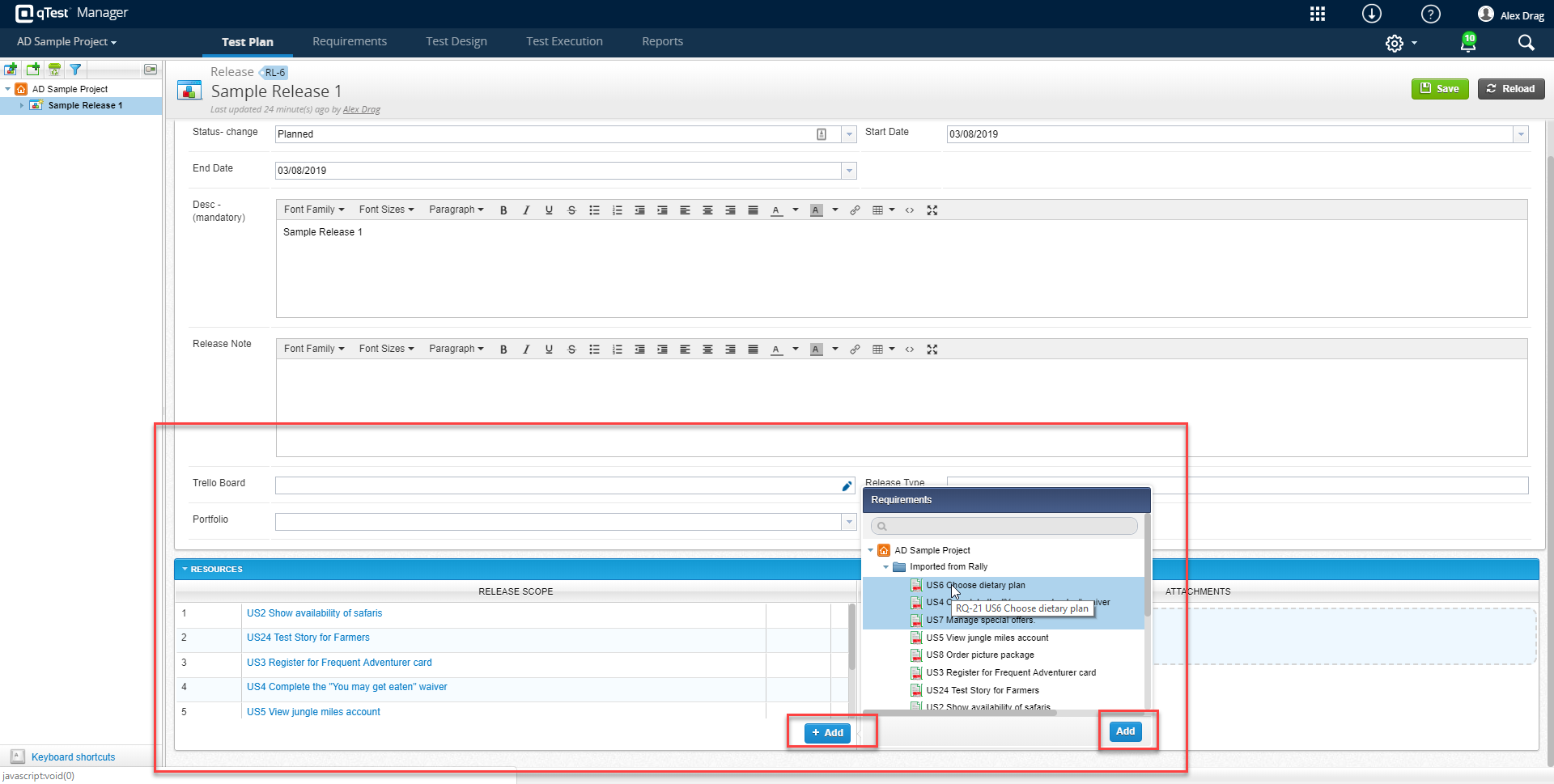This screenshot has height=784, width=1554.
Task: Open the help question mark icon
Action: click(1430, 14)
